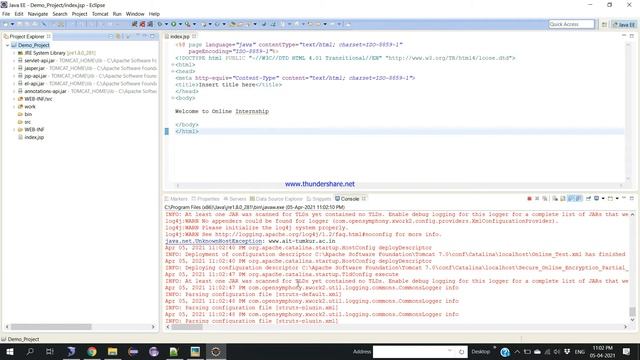Toggle Scroll Lock in Console toolbar
Viewport: 640px width, 360px height.
(563, 198)
